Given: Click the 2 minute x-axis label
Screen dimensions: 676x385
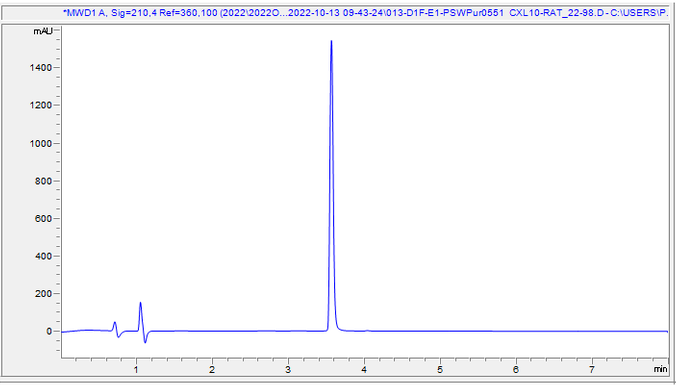Looking at the screenshot, I should point(212,369).
